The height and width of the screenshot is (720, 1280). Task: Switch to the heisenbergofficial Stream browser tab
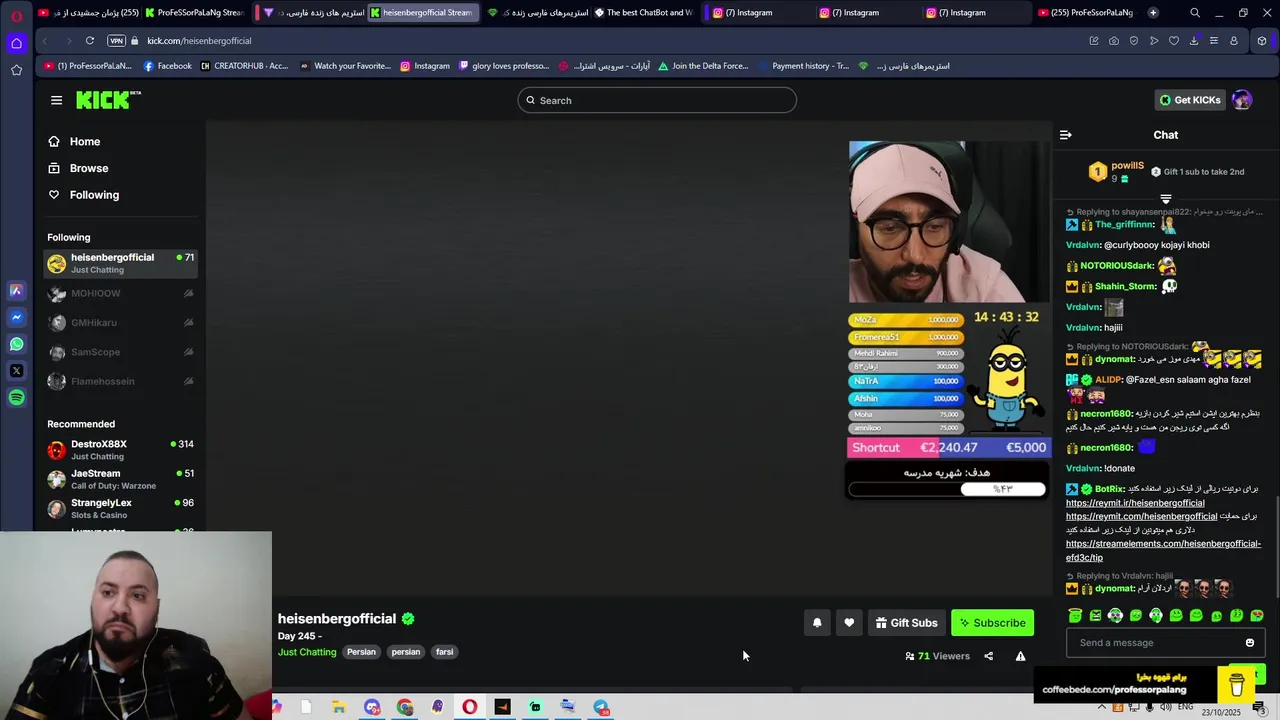tap(422, 13)
